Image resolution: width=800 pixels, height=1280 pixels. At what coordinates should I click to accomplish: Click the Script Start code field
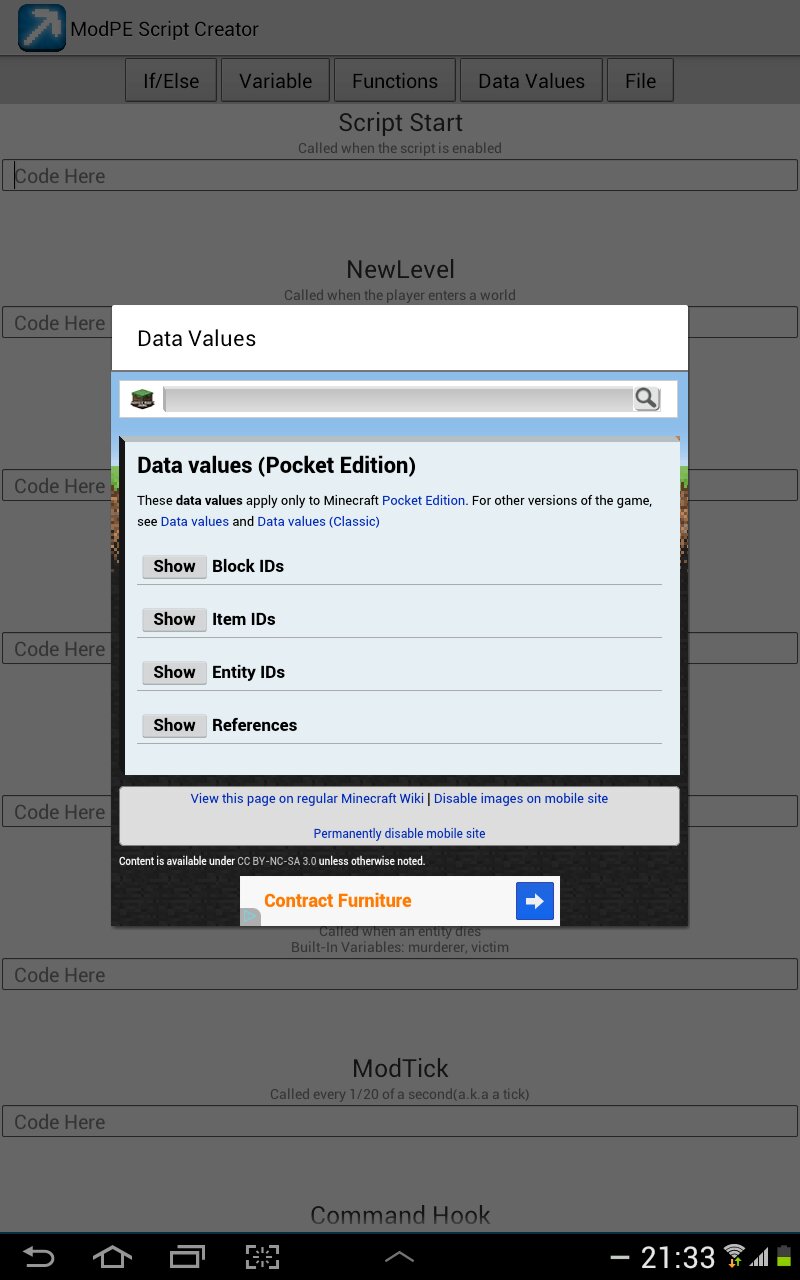pyautogui.click(x=400, y=176)
